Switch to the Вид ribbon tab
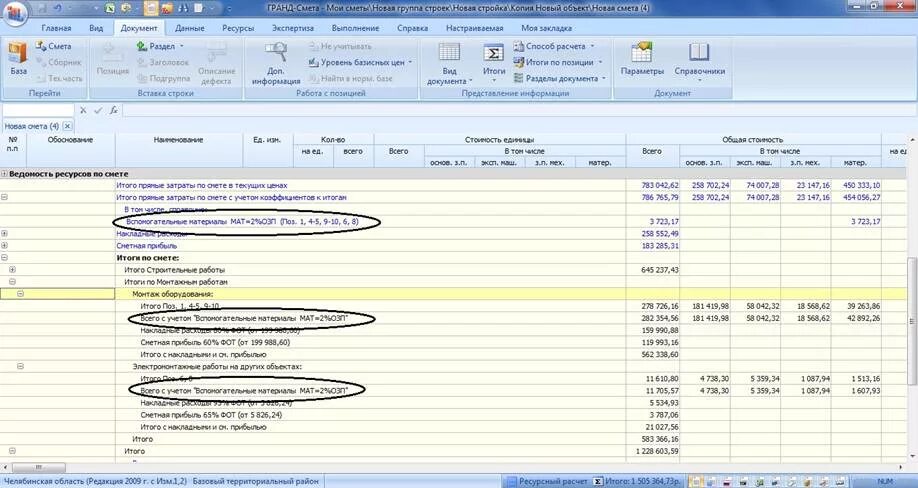The height and width of the screenshot is (488, 918). [x=96, y=28]
